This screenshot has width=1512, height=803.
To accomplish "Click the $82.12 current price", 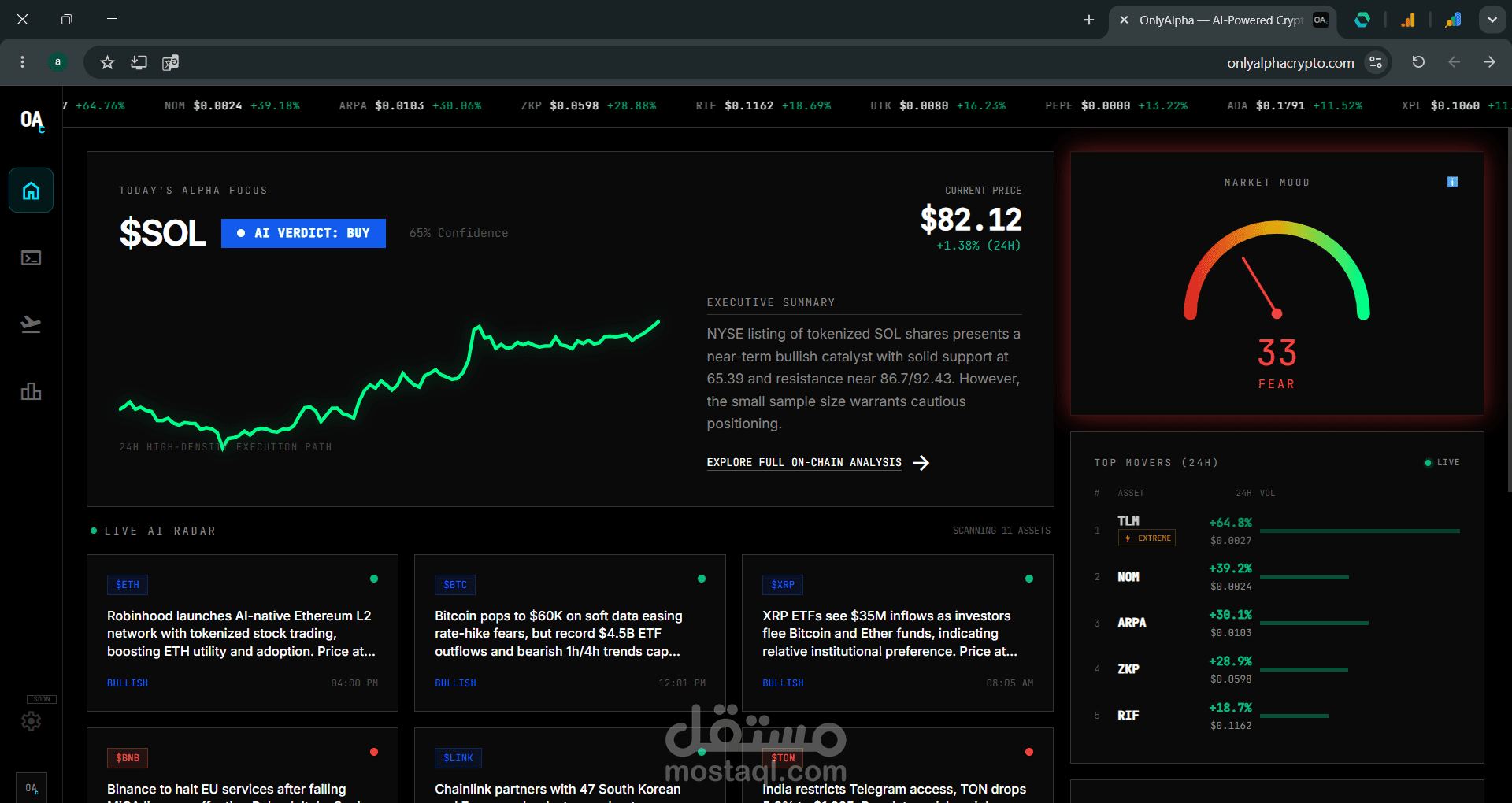I will click(971, 219).
